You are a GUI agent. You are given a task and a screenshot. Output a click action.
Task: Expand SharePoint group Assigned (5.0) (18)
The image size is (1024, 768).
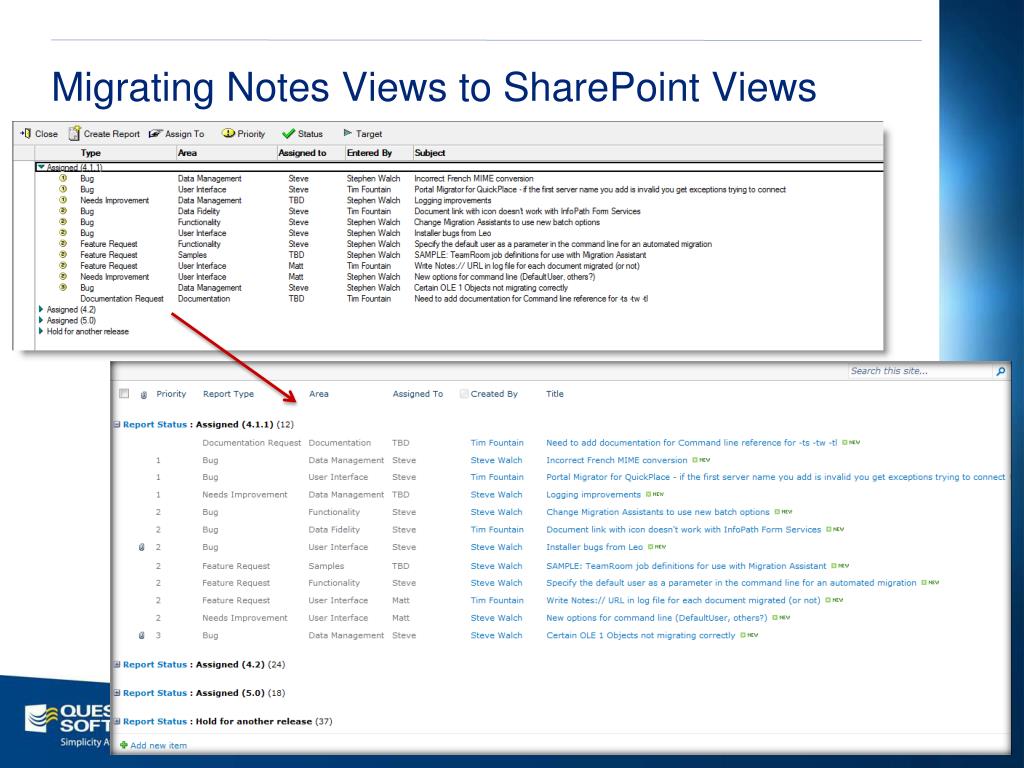pos(117,693)
